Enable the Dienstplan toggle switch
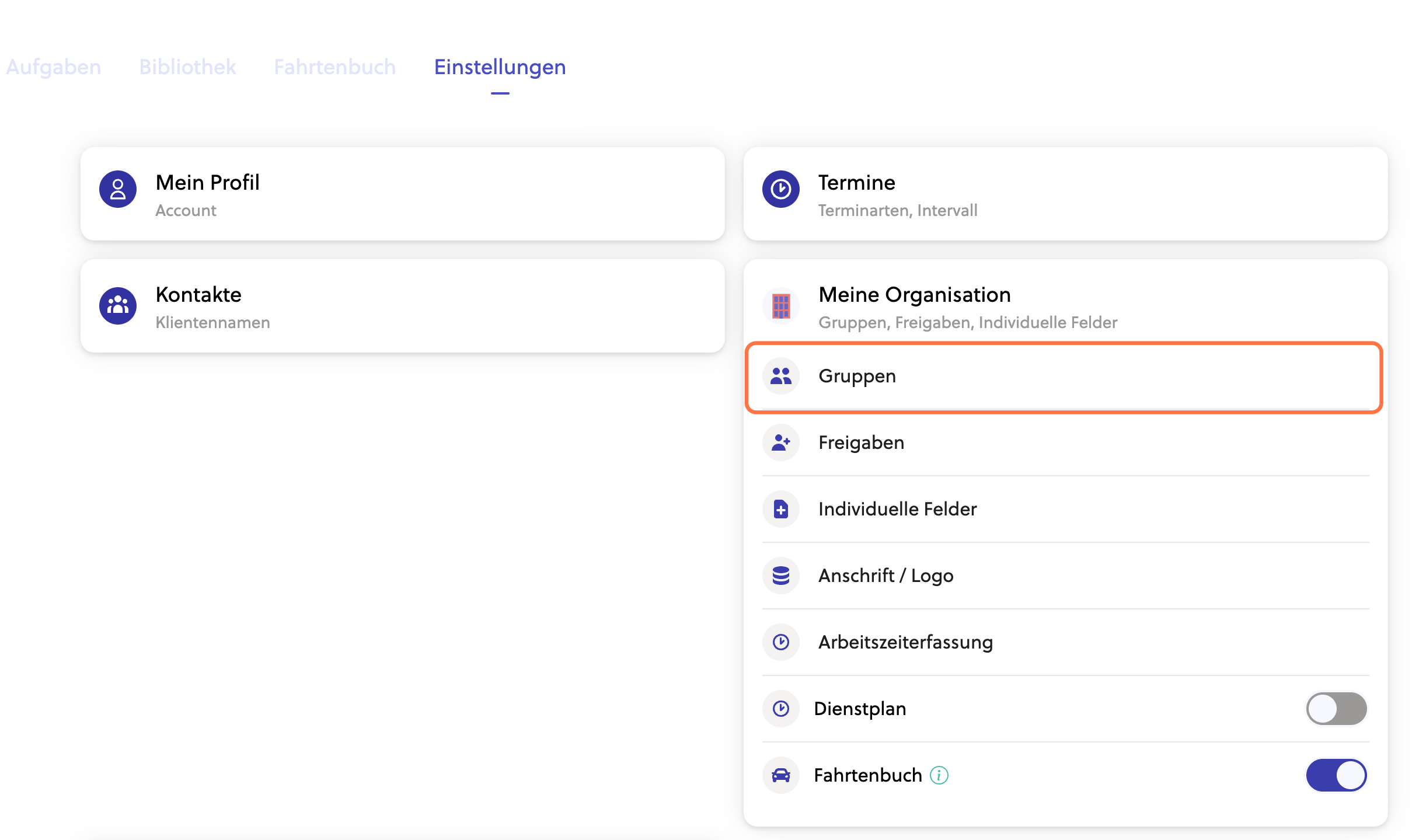The image size is (1419, 840). click(x=1337, y=709)
